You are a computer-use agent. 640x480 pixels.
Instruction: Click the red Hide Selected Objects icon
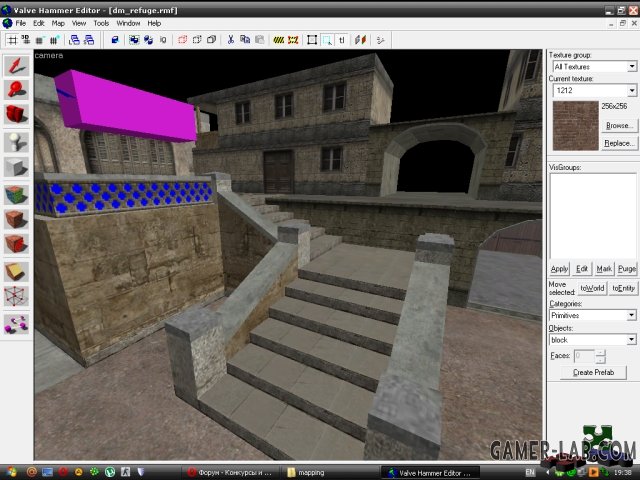point(182,40)
